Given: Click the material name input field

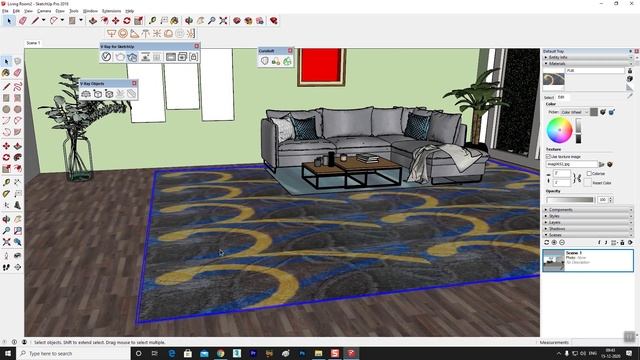Looking at the screenshot, I should click(595, 70).
